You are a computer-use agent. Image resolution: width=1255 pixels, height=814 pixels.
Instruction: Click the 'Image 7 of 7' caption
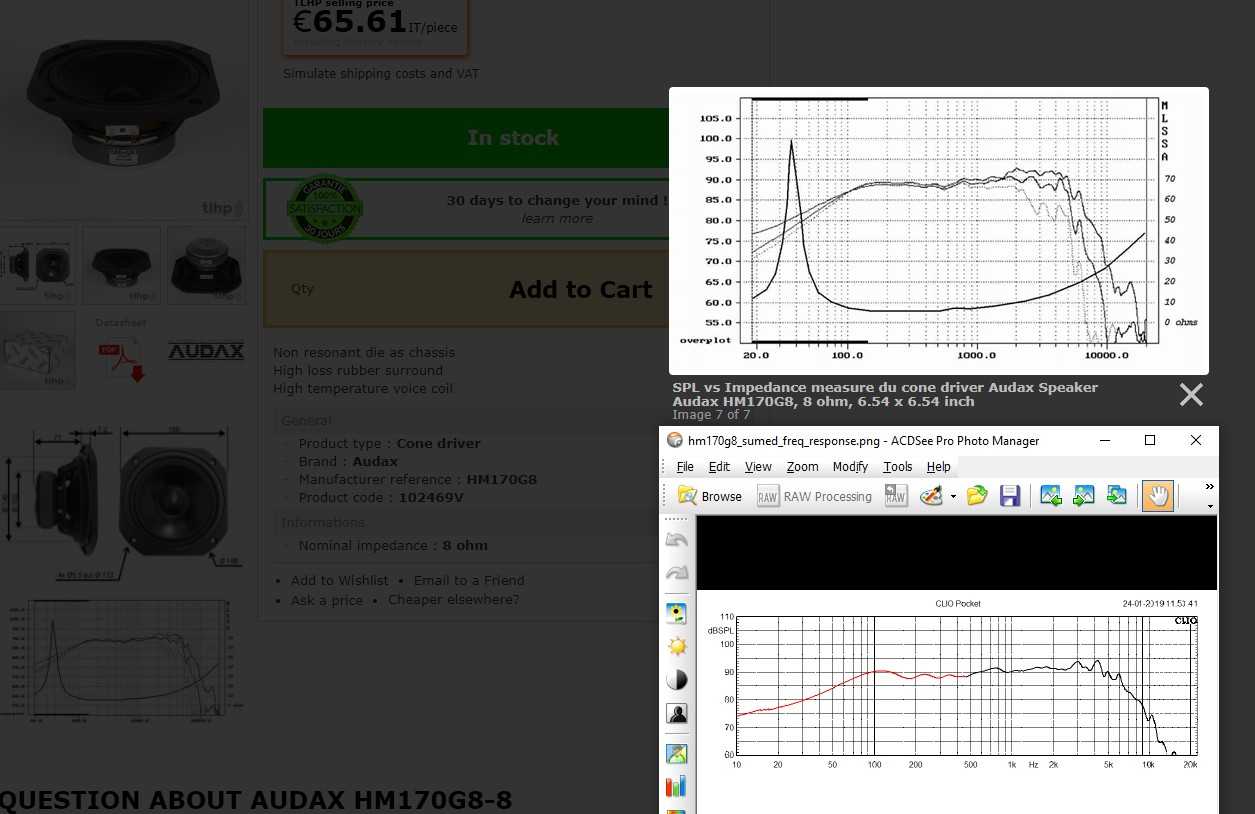pyautogui.click(x=711, y=415)
